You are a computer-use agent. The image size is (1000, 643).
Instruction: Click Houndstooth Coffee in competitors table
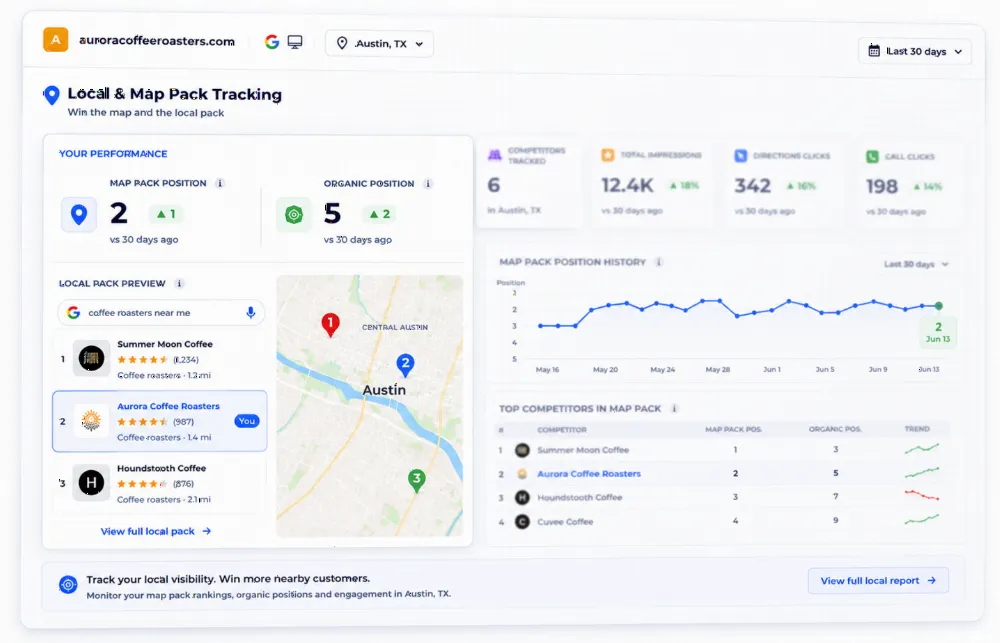point(580,497)
